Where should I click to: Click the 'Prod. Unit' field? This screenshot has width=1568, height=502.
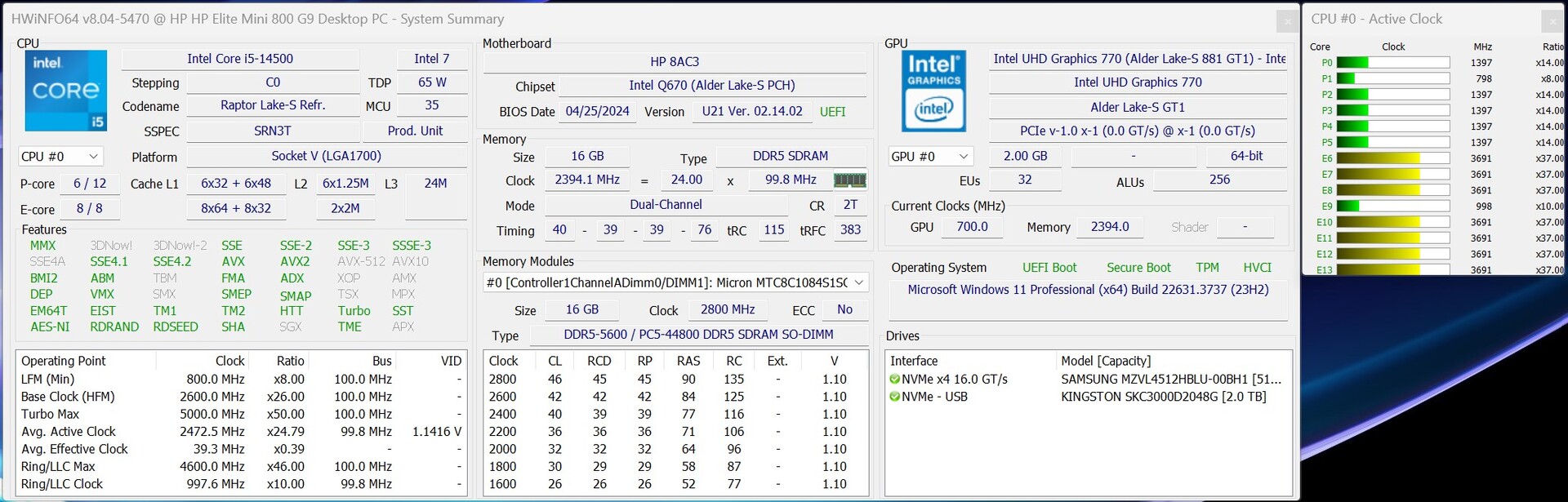pyautogui.click(x=415, y=131)
